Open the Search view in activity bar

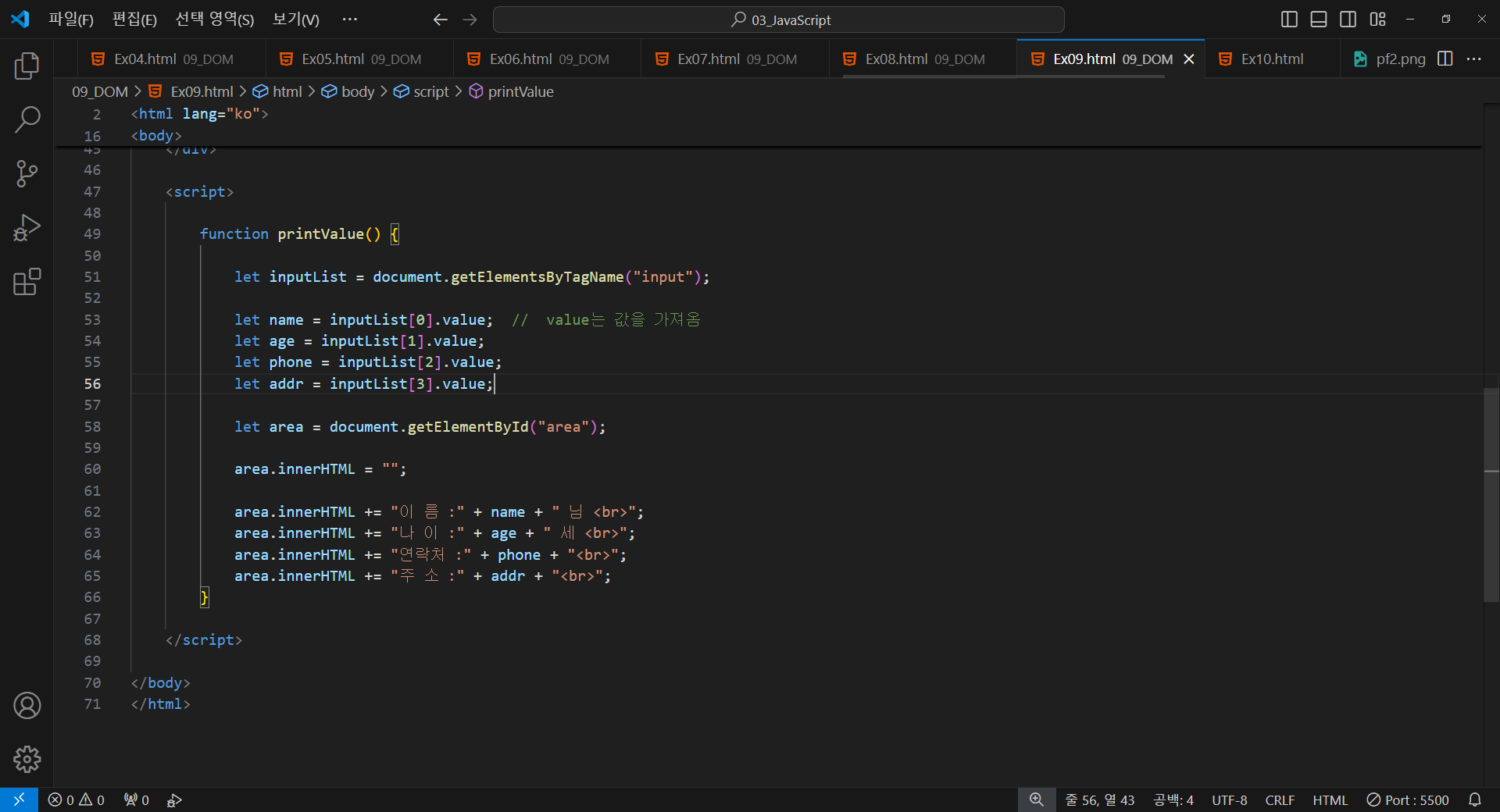27,119
